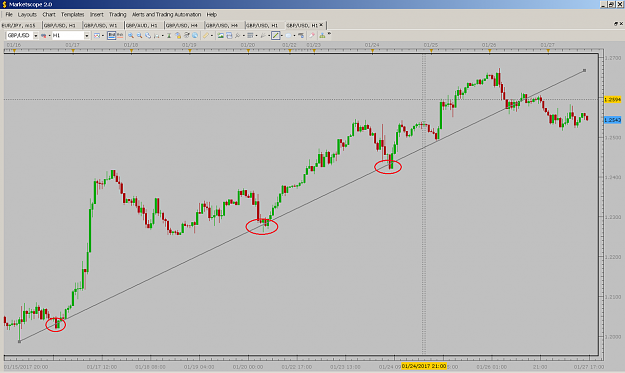625x373 pixels.
Task: Open the dropdown arrow next to chart type icon
Action: 103,35
